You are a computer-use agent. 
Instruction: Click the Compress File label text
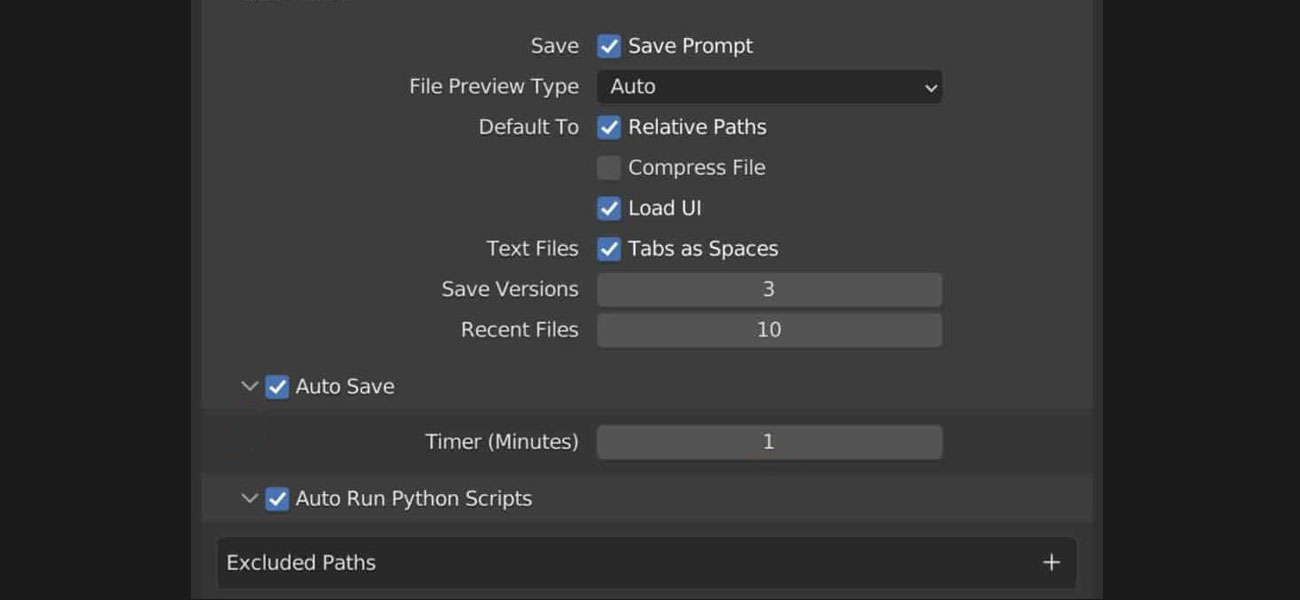click(696, 168)
